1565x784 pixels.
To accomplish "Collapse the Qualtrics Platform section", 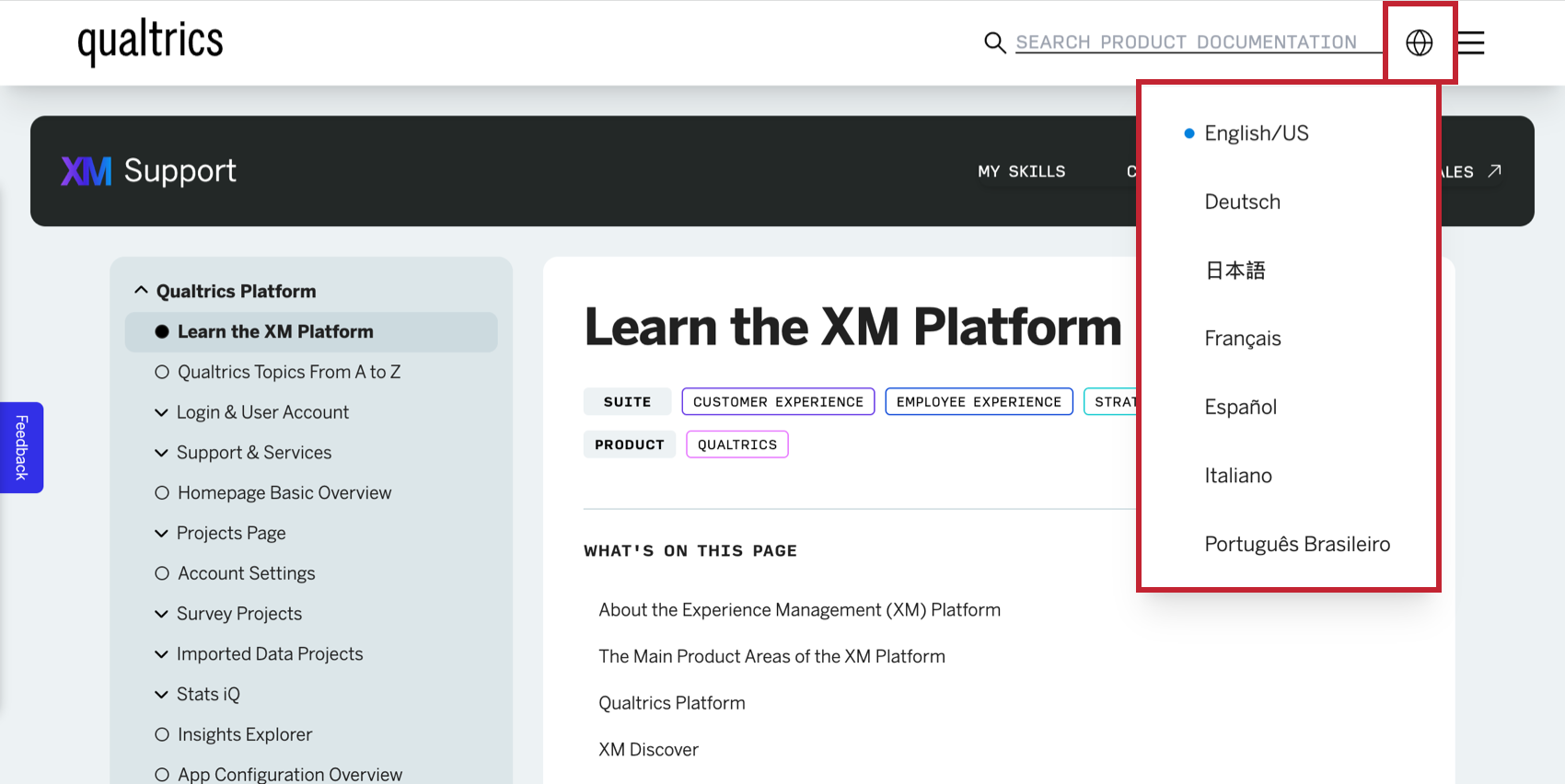I will click(x=141, y=291).
